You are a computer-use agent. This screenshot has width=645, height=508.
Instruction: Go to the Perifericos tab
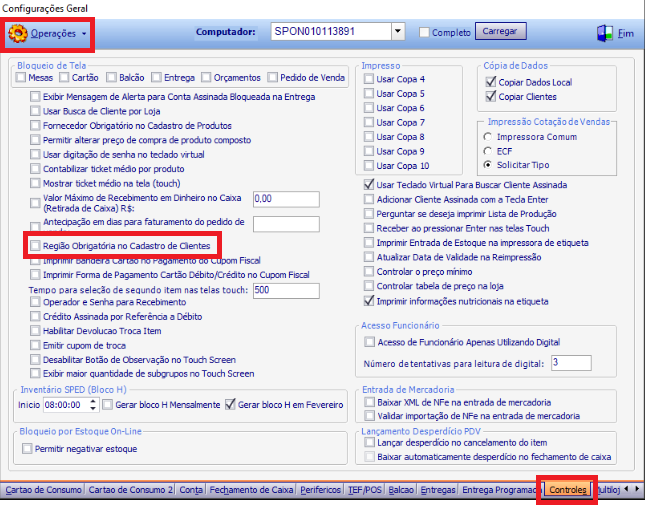[320, 489]
